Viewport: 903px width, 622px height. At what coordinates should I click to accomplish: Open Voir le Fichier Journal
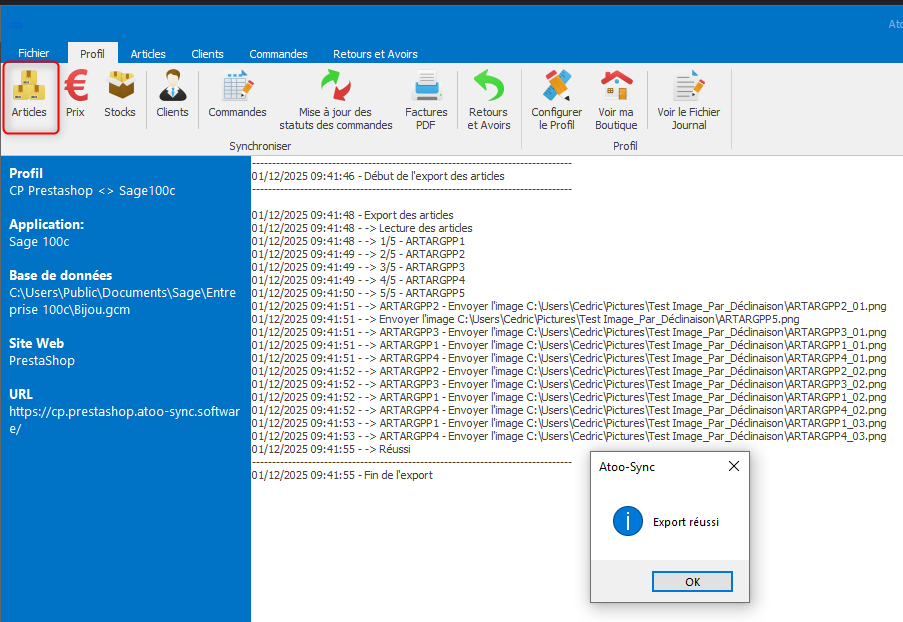pos(689,100)
